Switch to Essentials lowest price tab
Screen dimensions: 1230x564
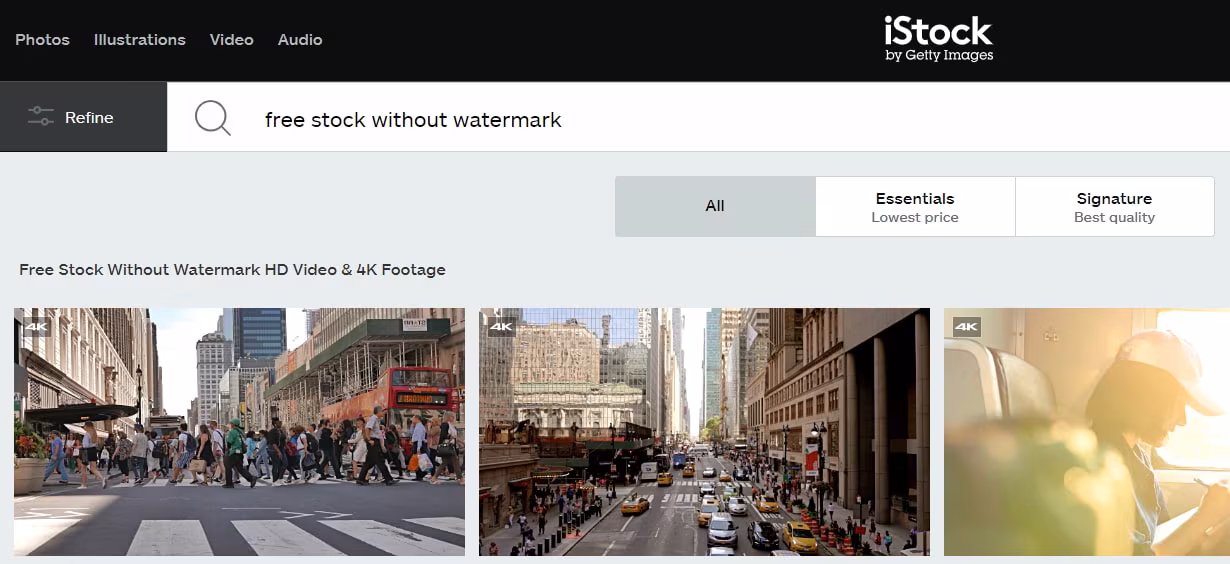click(915, 207)
